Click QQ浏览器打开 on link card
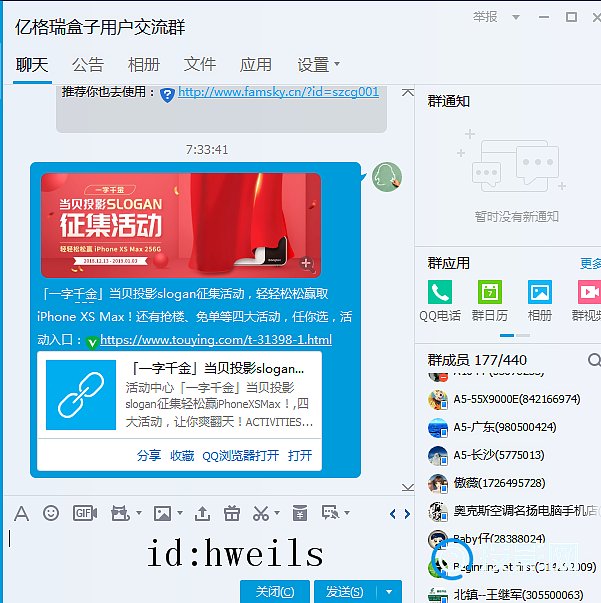Viewport: 601px width, 603px height. pyautogui.click(x=241, y=456)
